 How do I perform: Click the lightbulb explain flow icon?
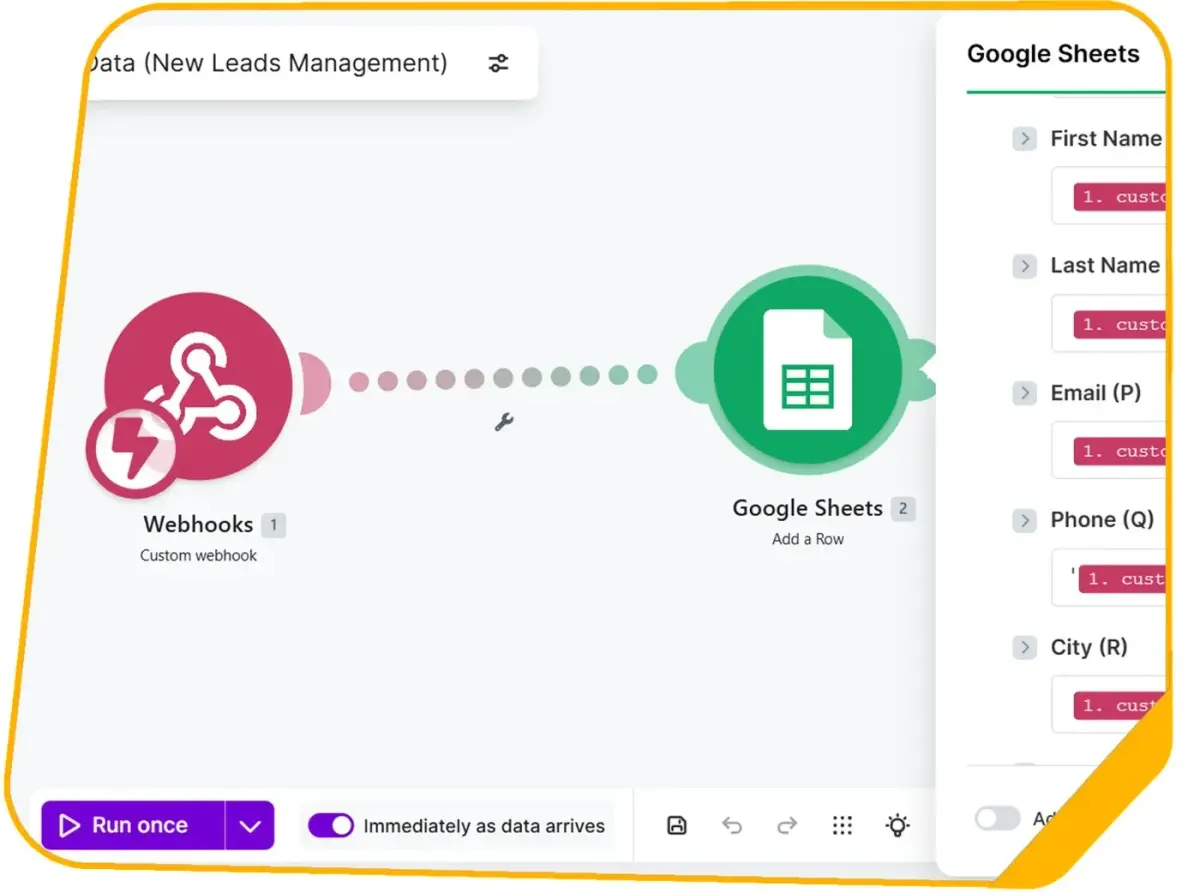tap(898, 825)
